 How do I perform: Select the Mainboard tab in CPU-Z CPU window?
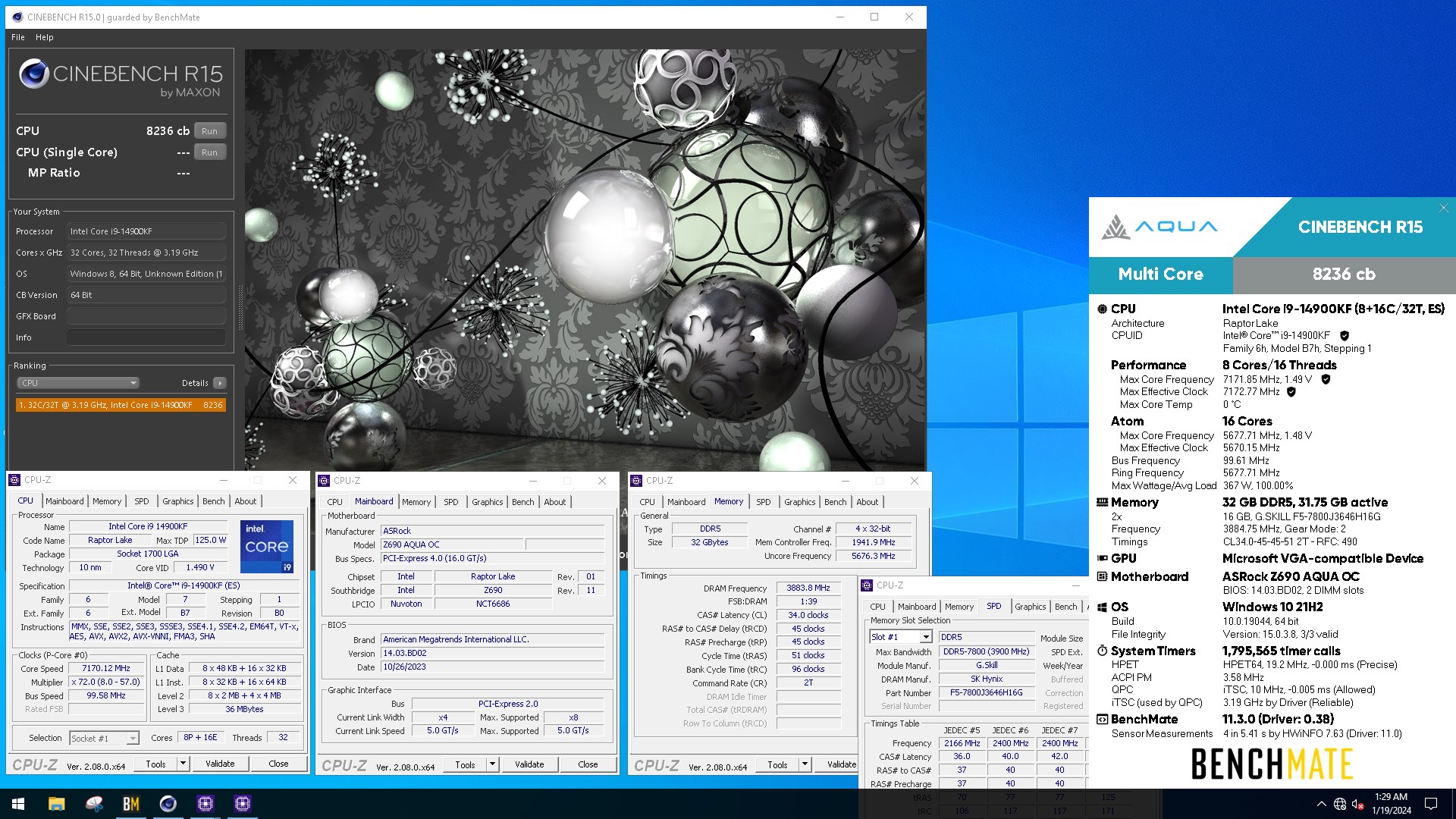(x=64, y=501)
